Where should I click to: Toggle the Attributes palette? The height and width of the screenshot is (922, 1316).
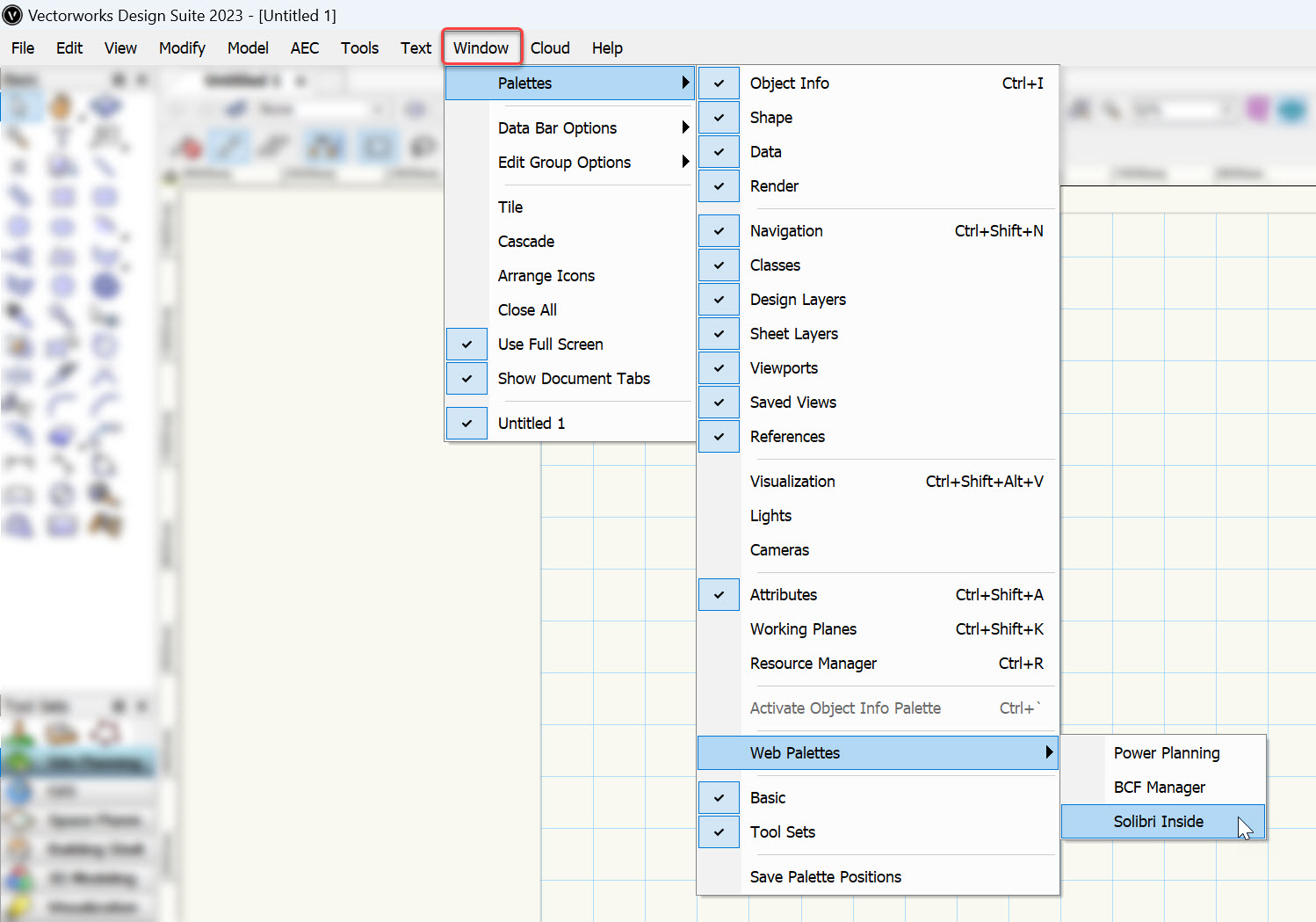coord(879,595)
